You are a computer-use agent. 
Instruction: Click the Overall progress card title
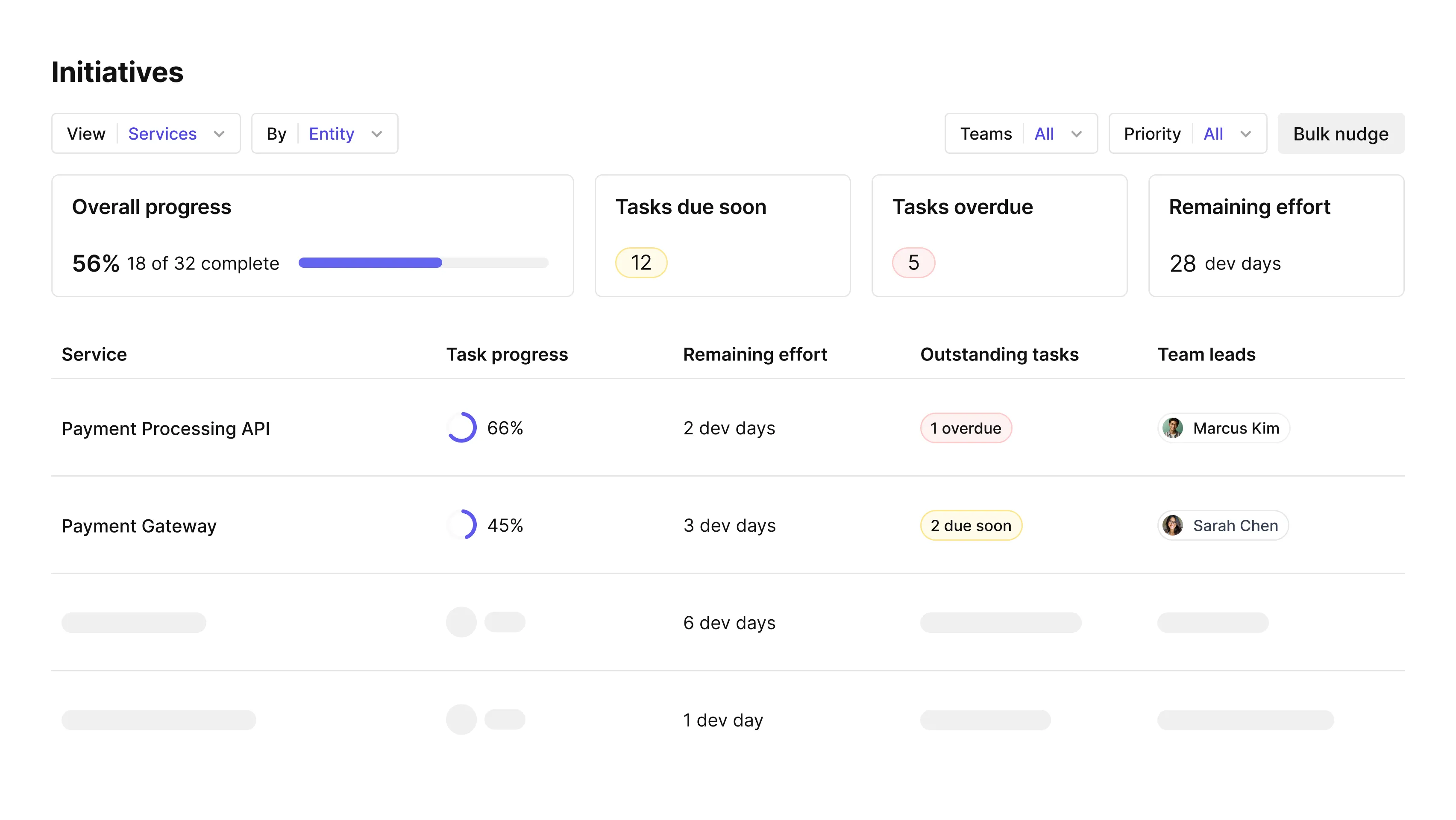pos(152,207)
